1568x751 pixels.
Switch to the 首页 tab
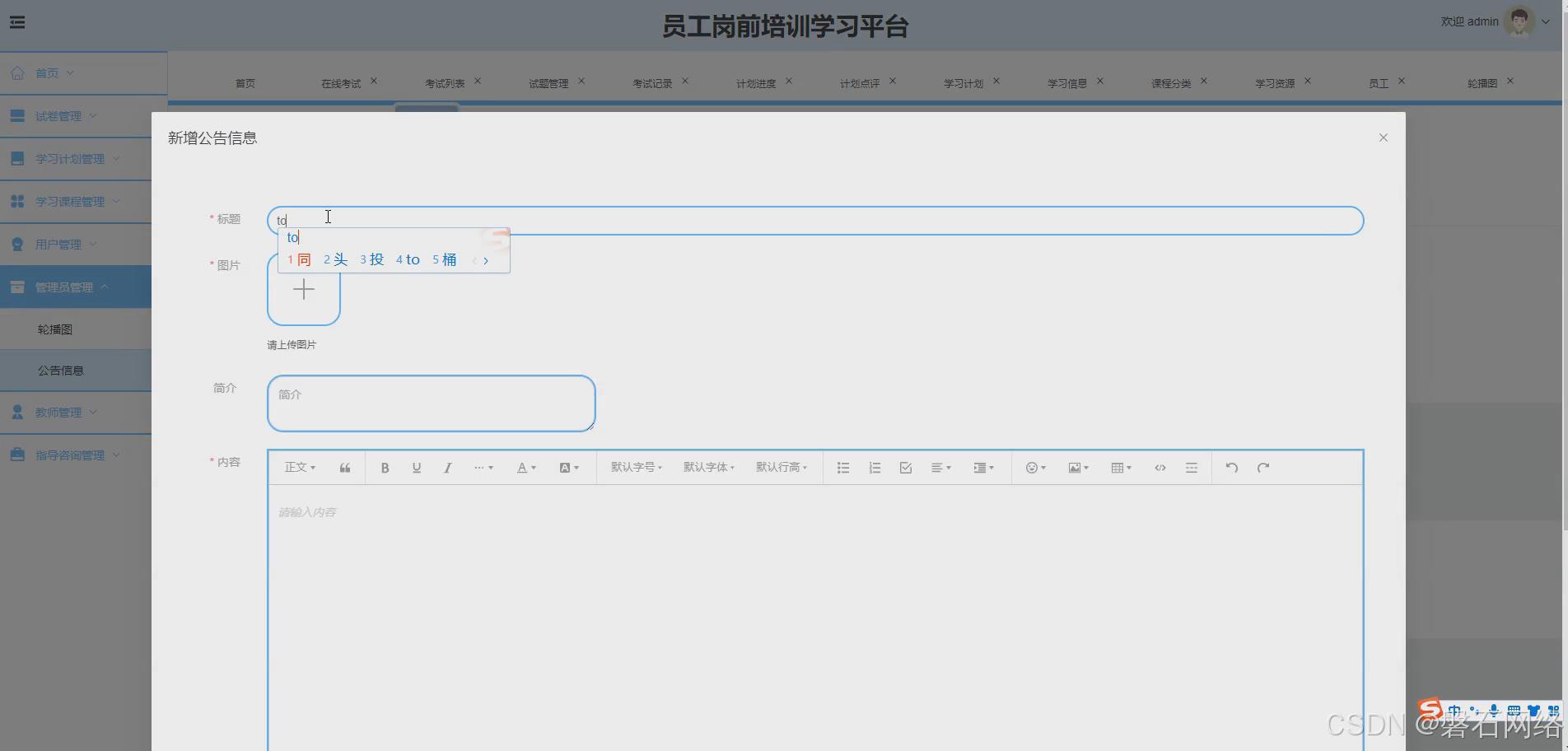245,83
